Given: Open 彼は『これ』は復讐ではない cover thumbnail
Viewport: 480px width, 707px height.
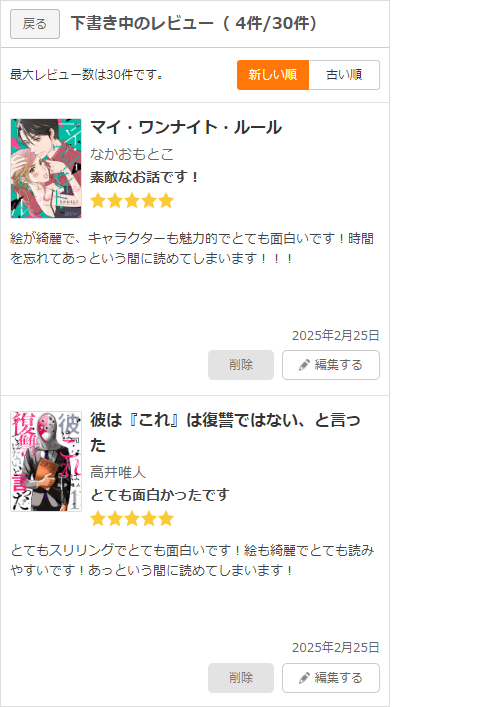Looking at the screenshot, I should pyautogui.click(x=46, y=461).
